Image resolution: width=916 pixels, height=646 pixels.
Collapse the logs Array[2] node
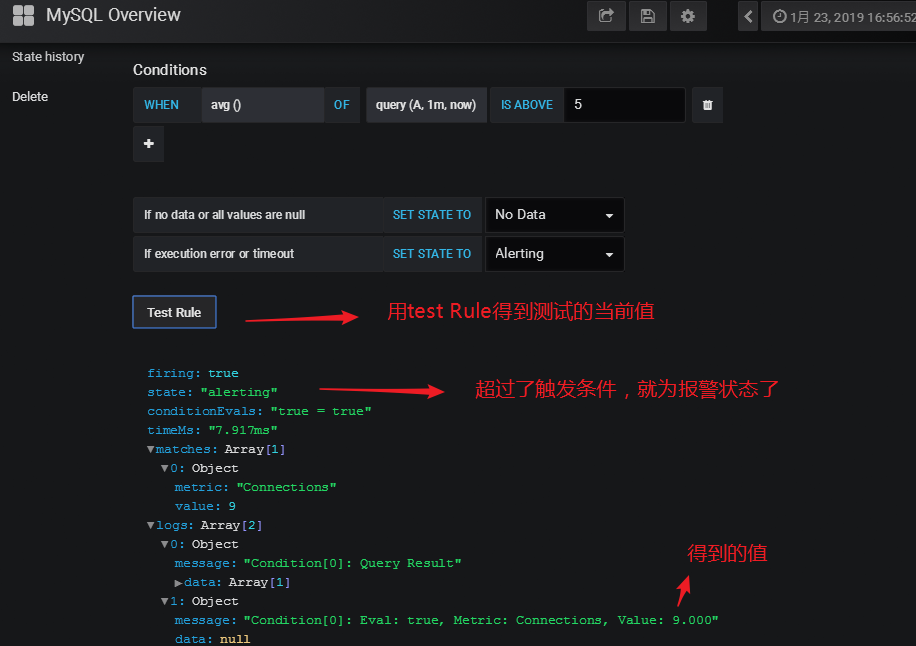coord(151,526)
